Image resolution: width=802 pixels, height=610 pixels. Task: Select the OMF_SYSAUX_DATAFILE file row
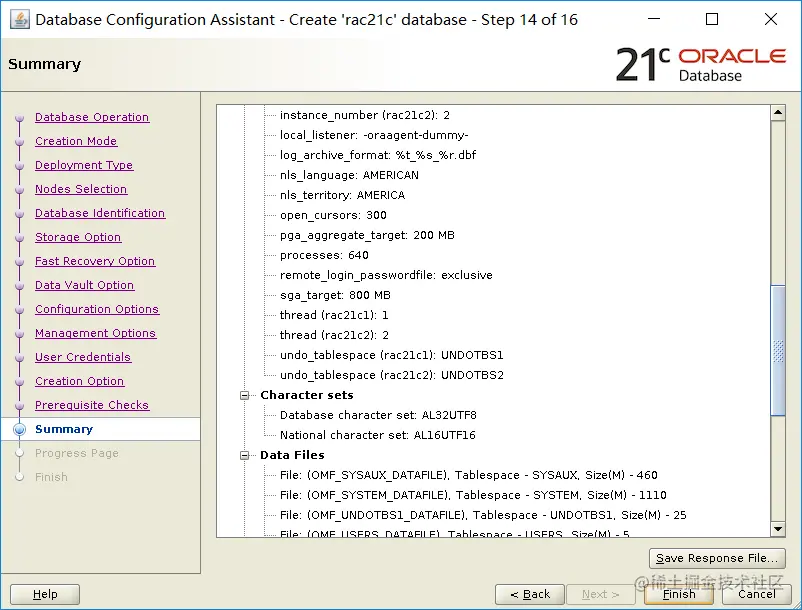pyautogui.click(x=469, y=475)
